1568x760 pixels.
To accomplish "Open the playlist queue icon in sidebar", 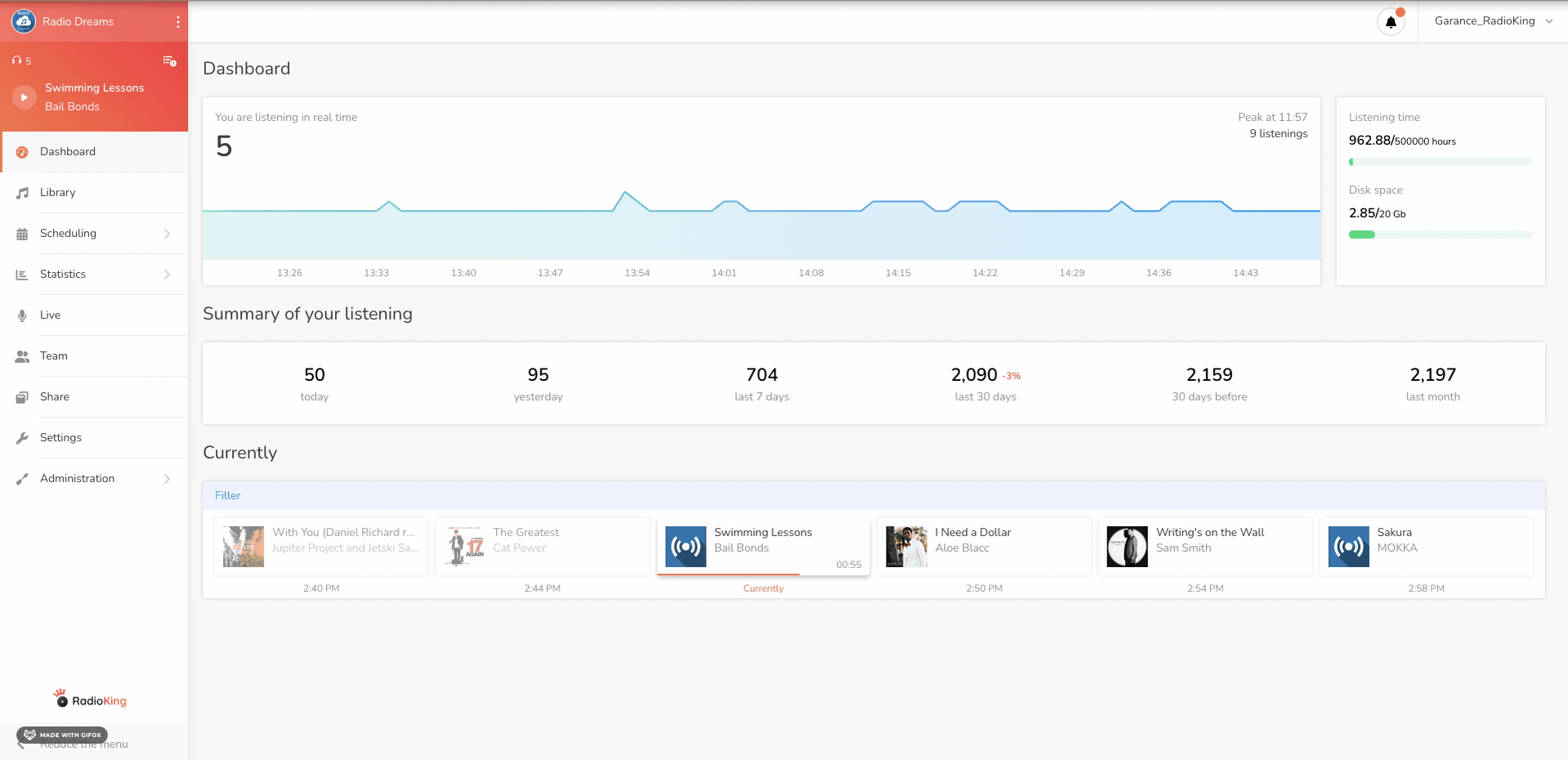I will 169,61.
